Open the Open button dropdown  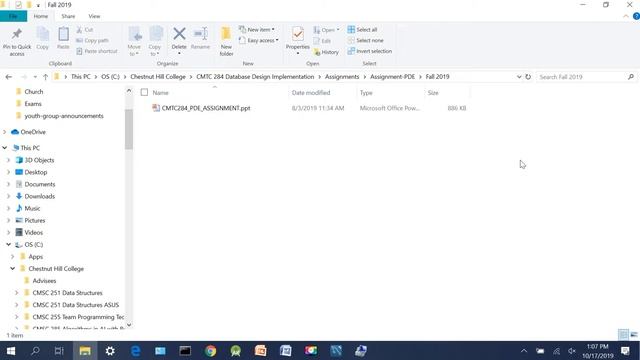coord(327,30)
